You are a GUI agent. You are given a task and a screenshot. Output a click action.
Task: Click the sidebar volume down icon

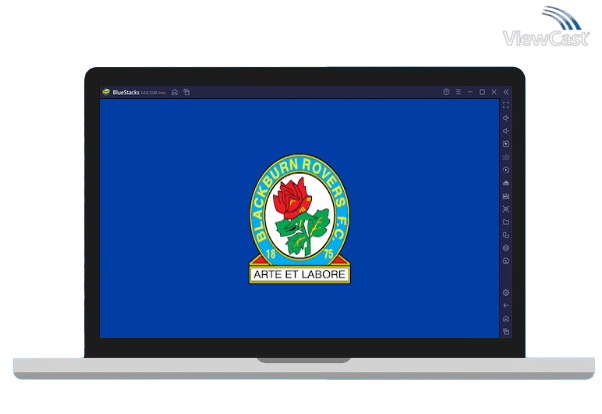pos(506,131)
